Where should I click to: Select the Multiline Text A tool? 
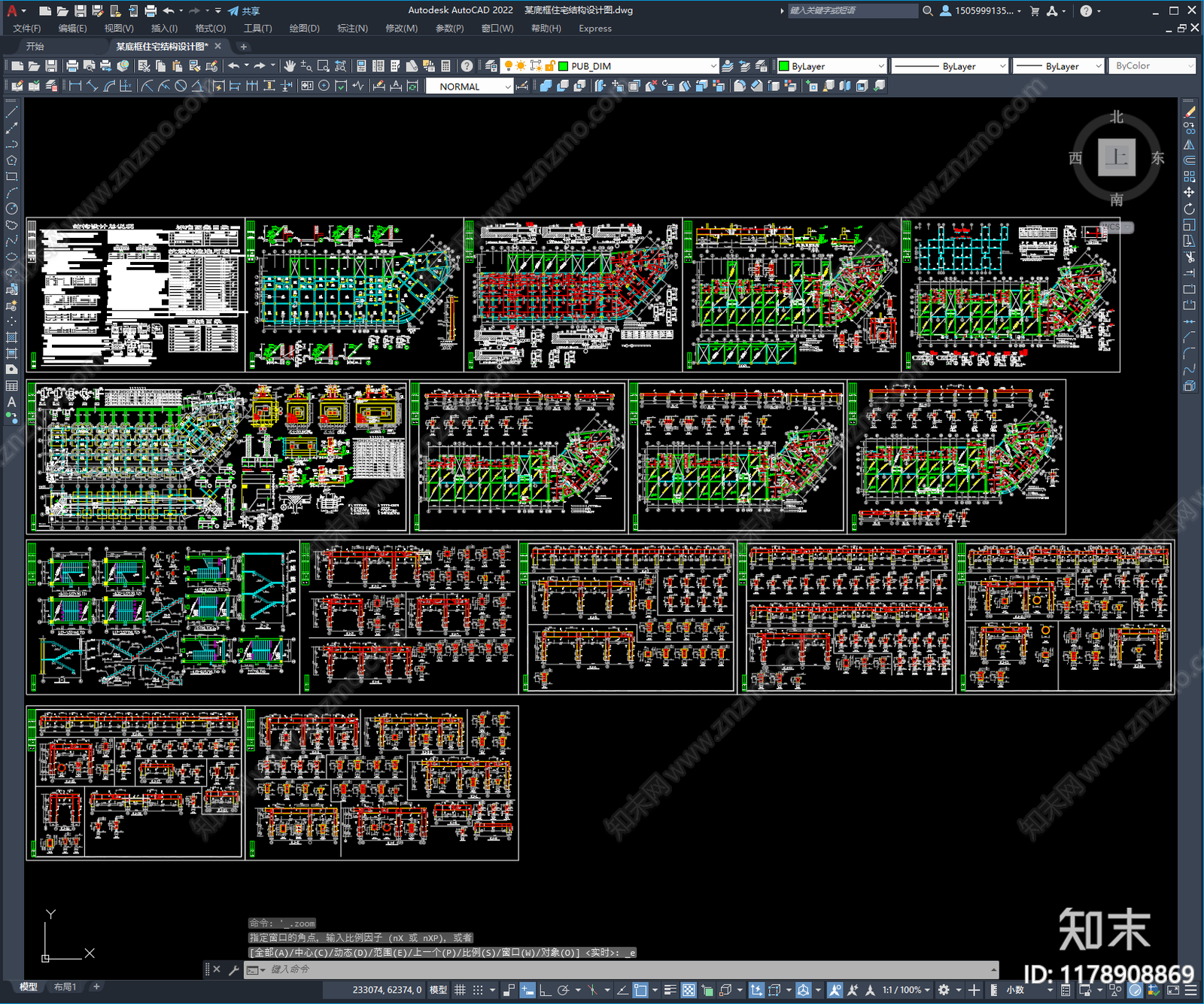click(x=11, y=403)
